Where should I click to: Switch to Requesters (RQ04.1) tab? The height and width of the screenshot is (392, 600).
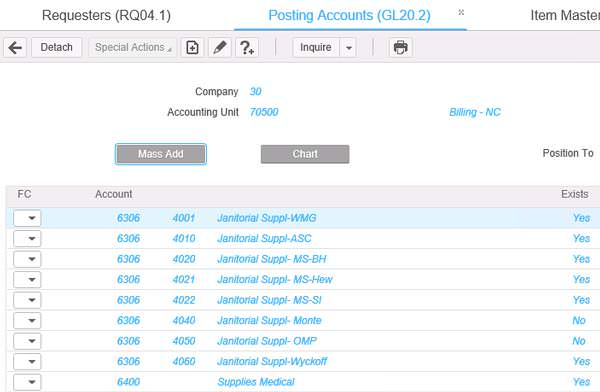[106, 15]
